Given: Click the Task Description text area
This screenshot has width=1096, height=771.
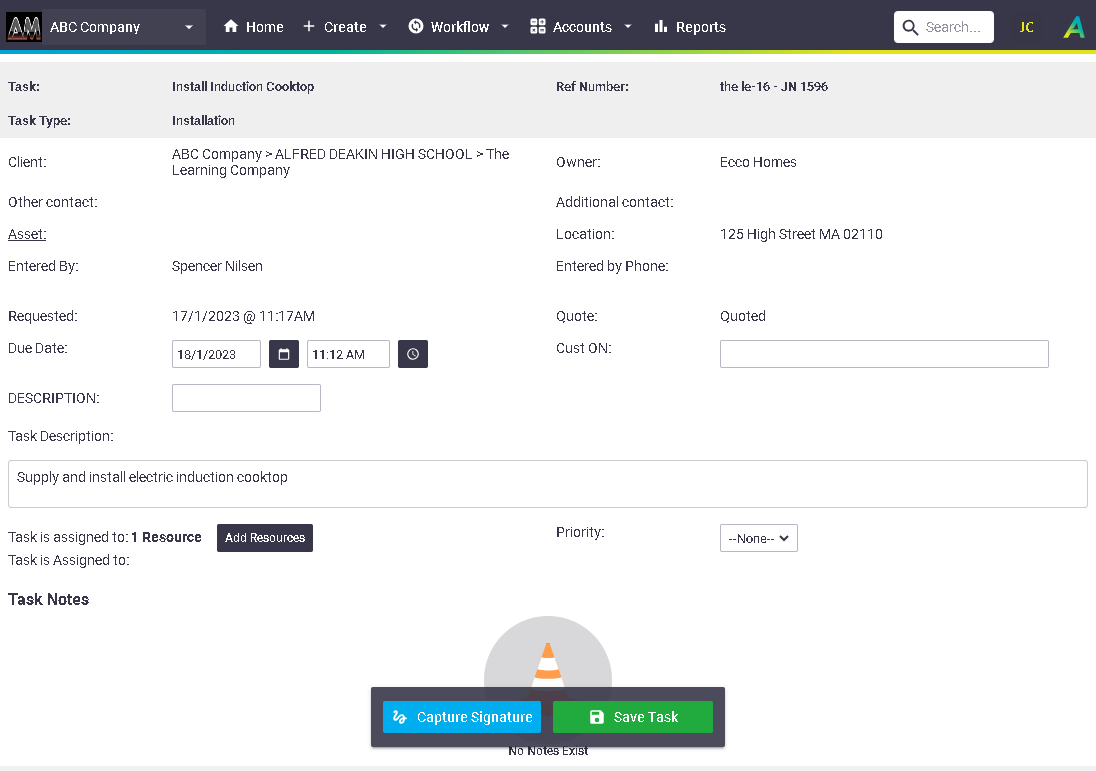Looking at the screenshot, I should [548, 484].
